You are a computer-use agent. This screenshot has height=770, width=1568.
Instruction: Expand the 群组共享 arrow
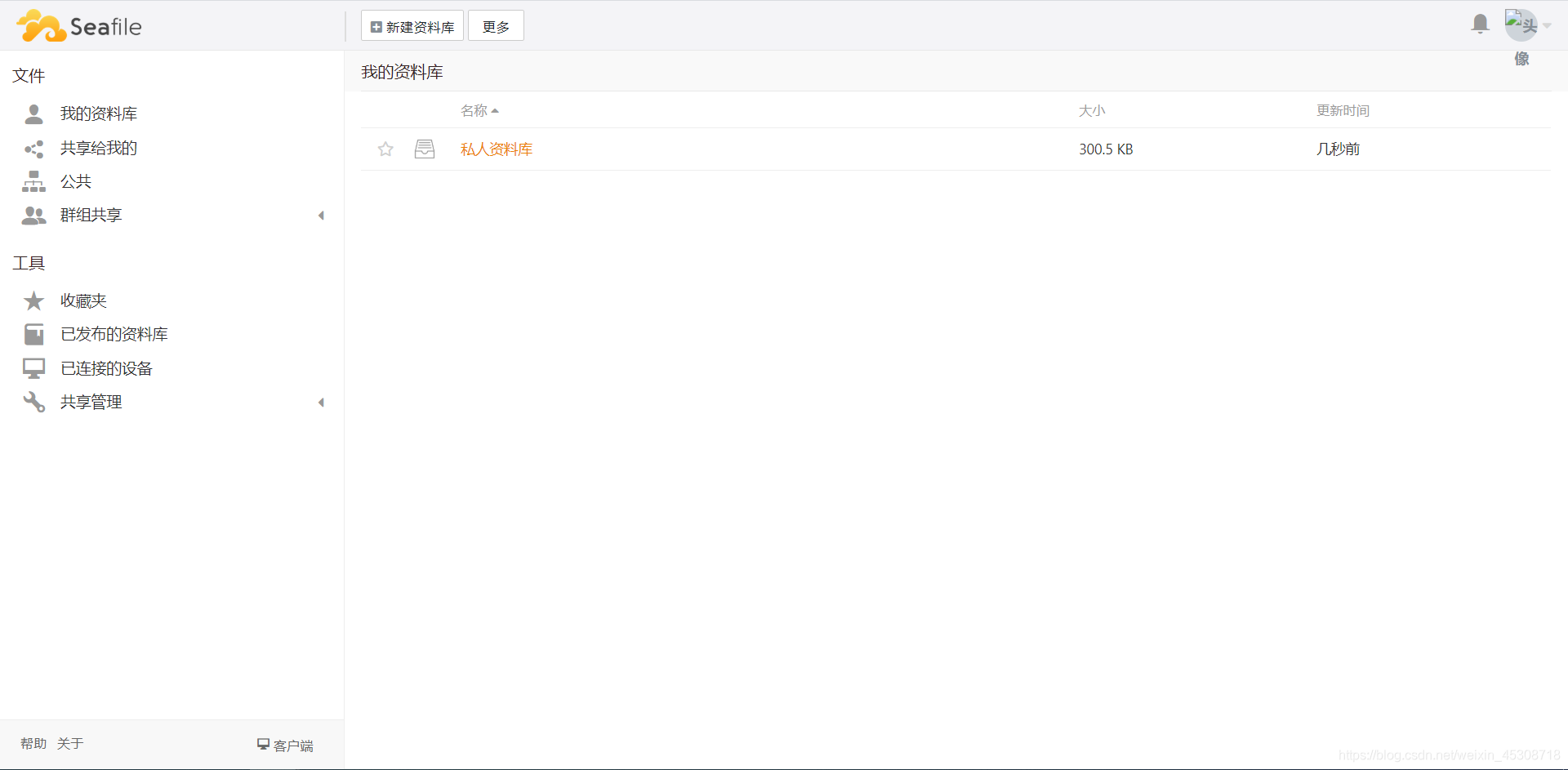(322, 216)
